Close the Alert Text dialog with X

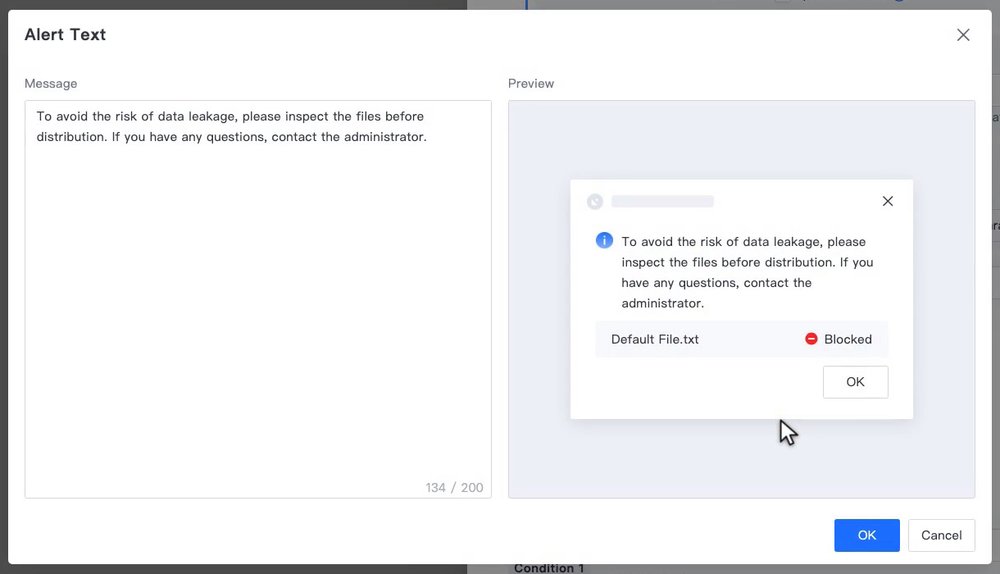[963, 35]
